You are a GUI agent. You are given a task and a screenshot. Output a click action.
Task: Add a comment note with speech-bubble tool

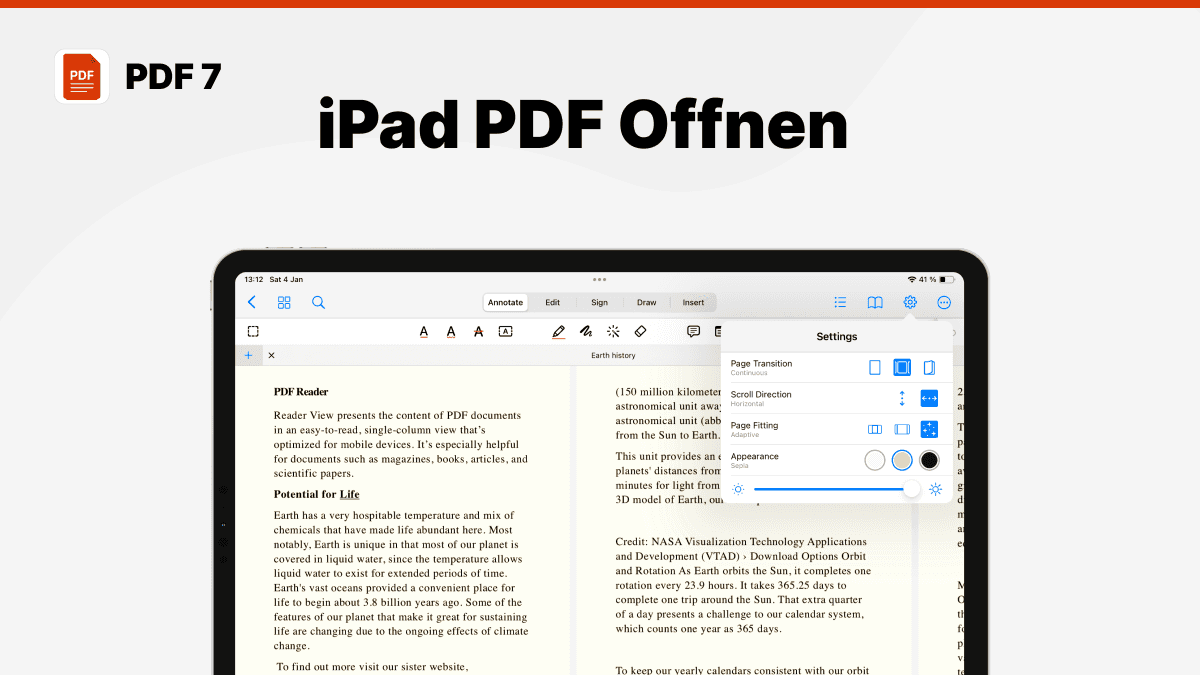(x=693, y=331)
